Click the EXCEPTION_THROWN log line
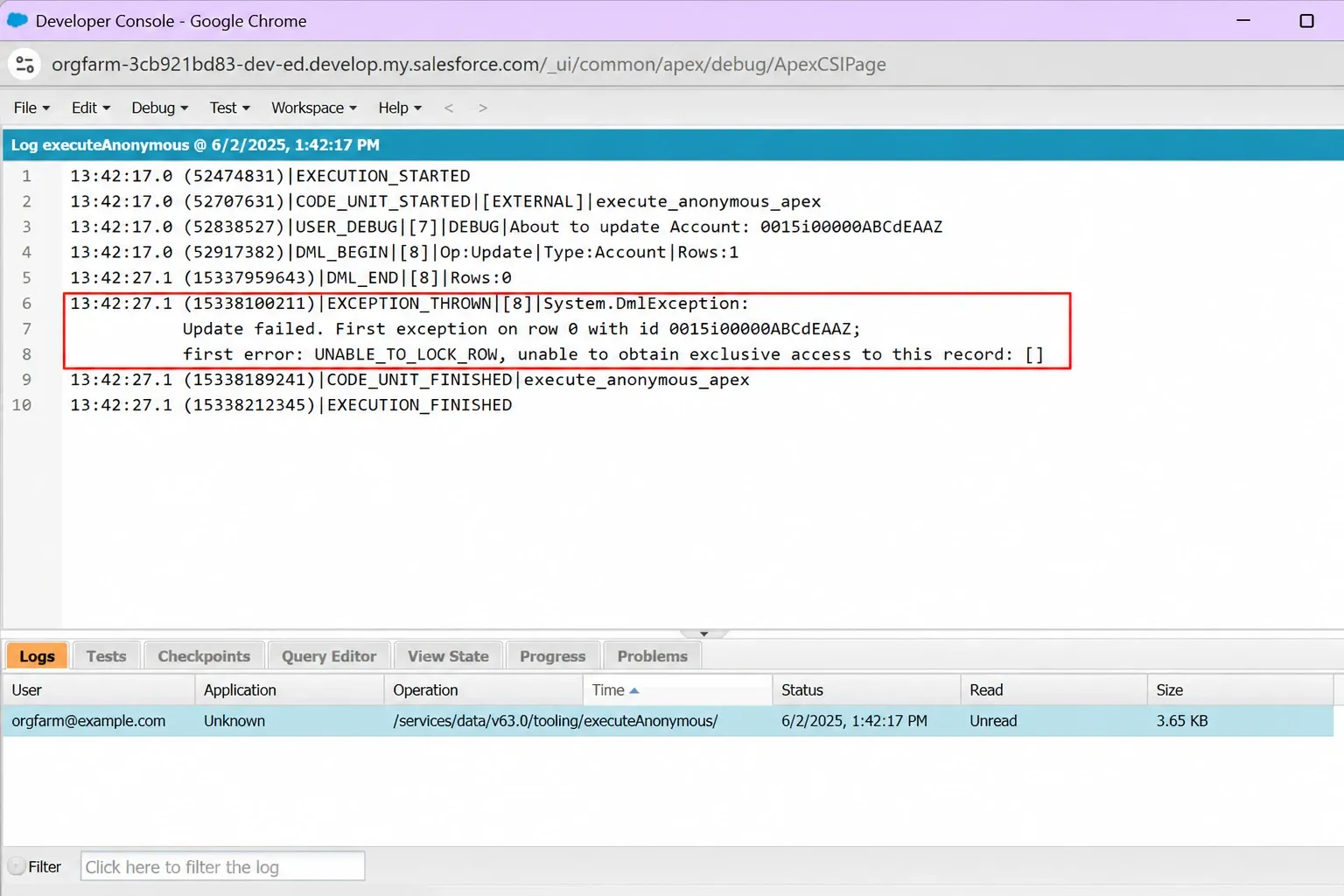This screenshot has height=896, width=1344. coord(409,303)
